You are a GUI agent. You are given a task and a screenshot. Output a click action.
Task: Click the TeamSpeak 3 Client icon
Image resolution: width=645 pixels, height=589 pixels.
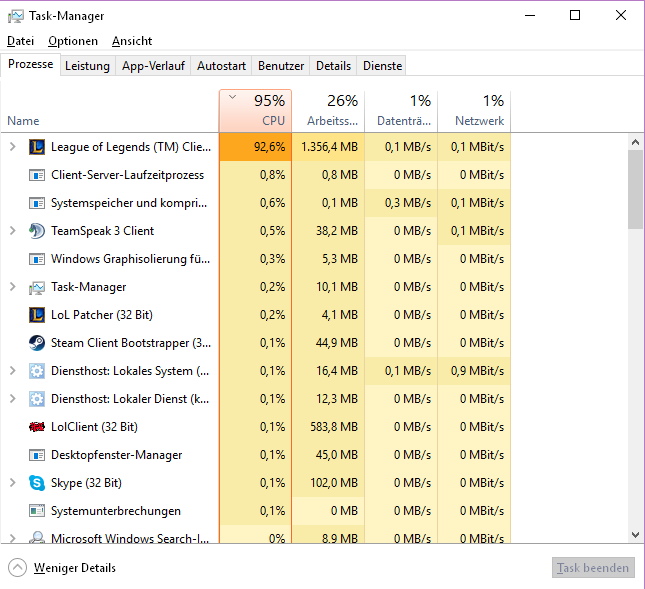tap(37, 231)
